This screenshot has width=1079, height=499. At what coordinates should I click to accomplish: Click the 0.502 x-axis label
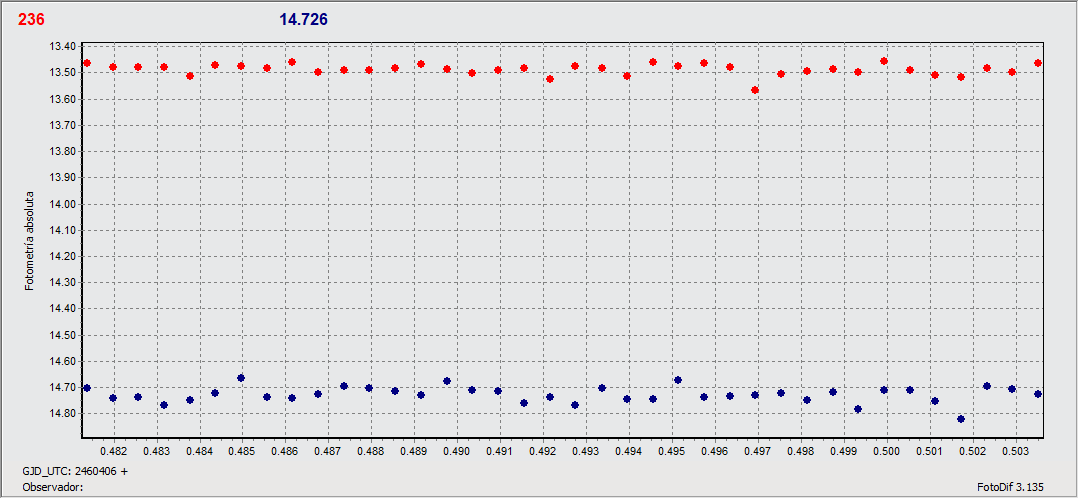coord(972,452)
